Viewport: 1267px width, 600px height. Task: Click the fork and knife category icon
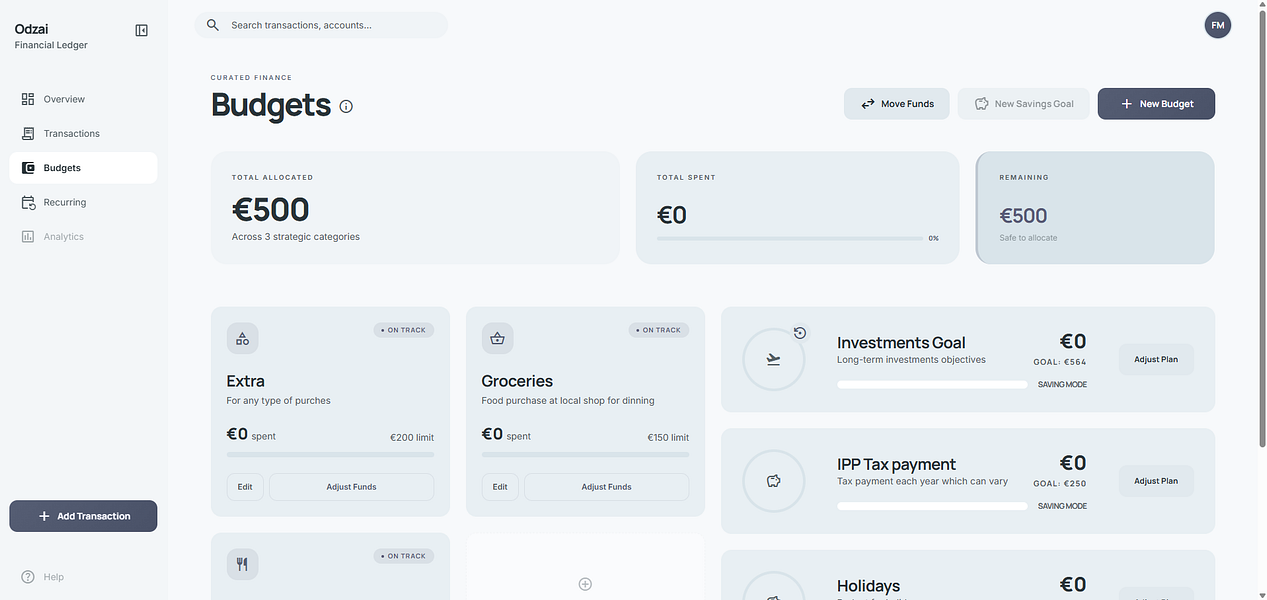tap(242, 564)
